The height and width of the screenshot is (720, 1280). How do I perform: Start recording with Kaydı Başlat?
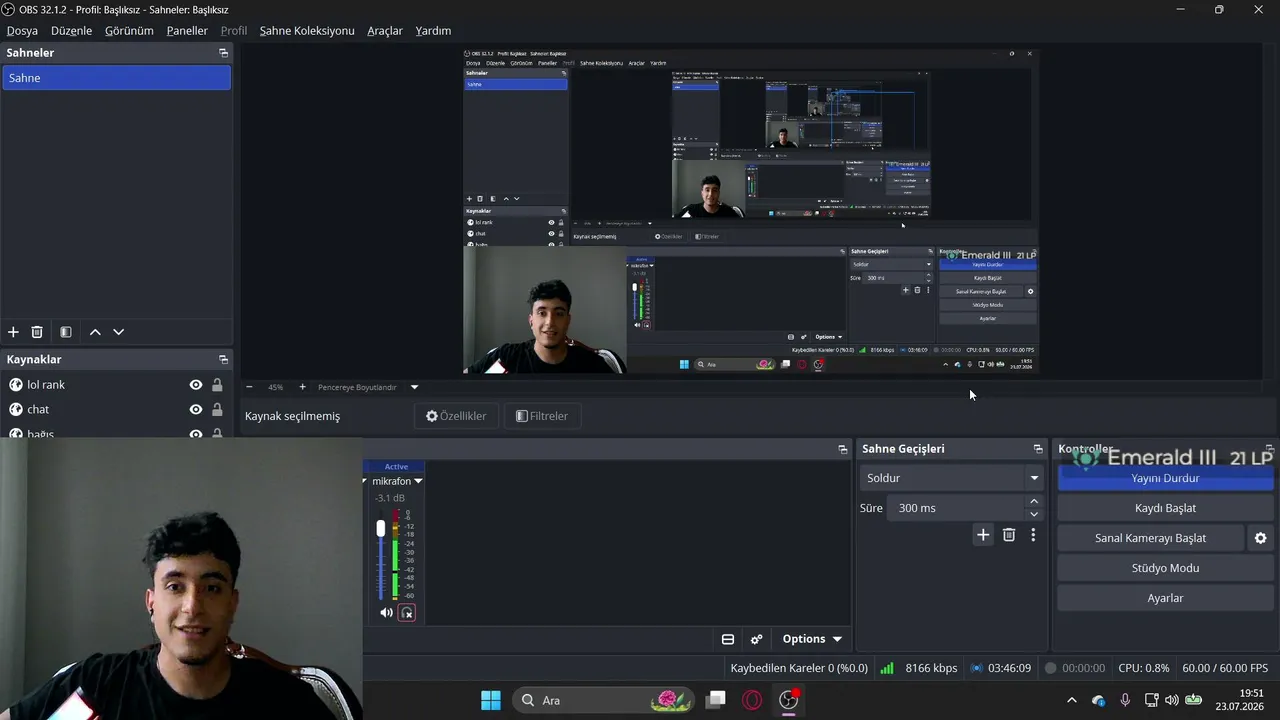[x=1165, y=508]
